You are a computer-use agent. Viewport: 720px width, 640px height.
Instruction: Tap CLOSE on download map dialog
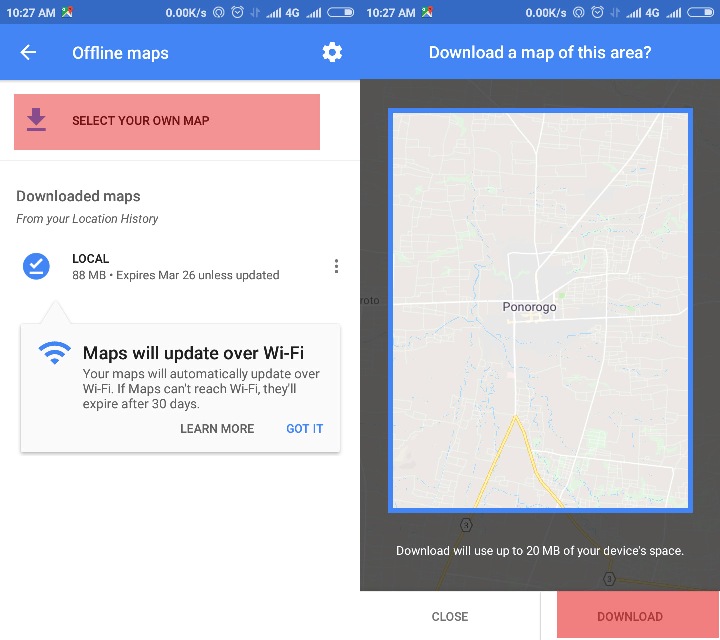tap(450, 616)
